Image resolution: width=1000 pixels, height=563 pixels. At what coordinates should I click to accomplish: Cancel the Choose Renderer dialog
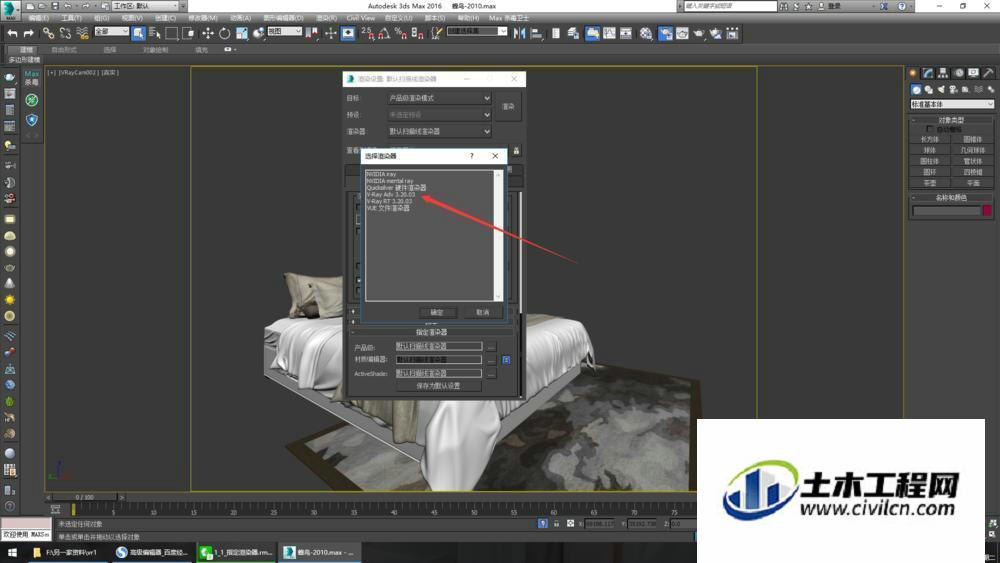click(483, 312)
